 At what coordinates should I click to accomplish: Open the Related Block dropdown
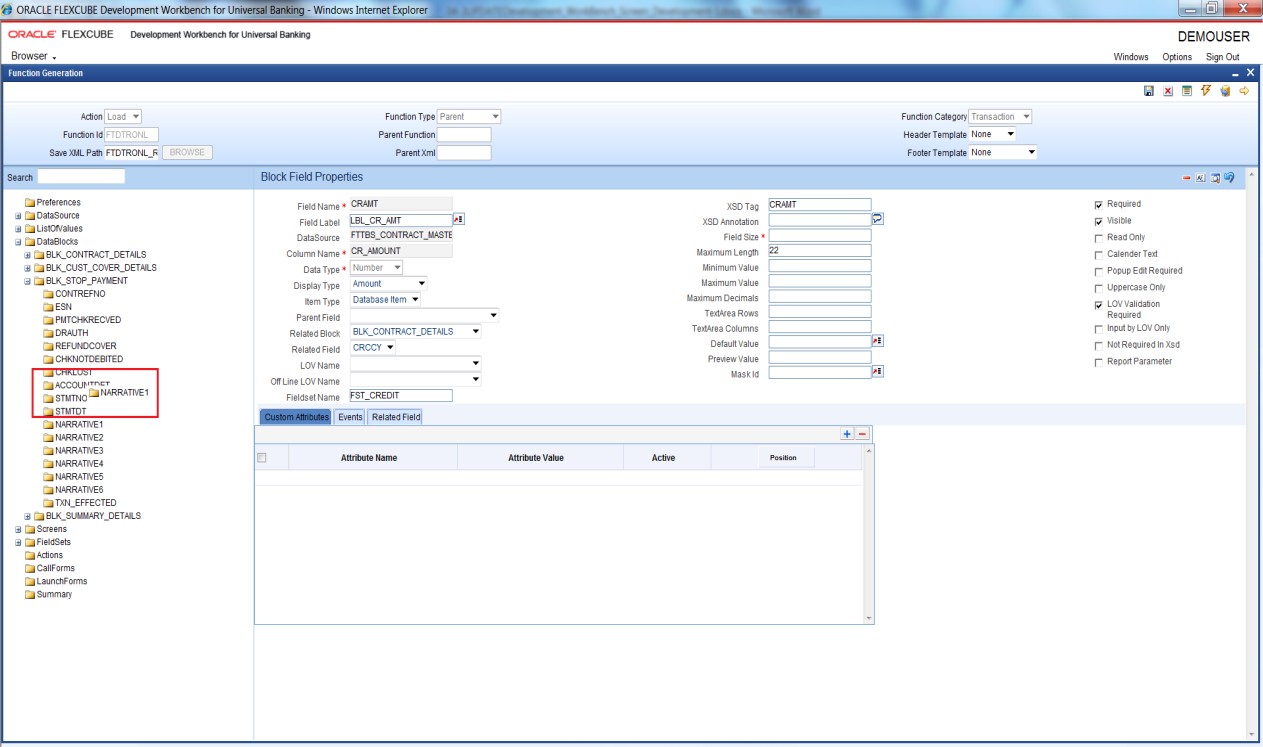416,332
